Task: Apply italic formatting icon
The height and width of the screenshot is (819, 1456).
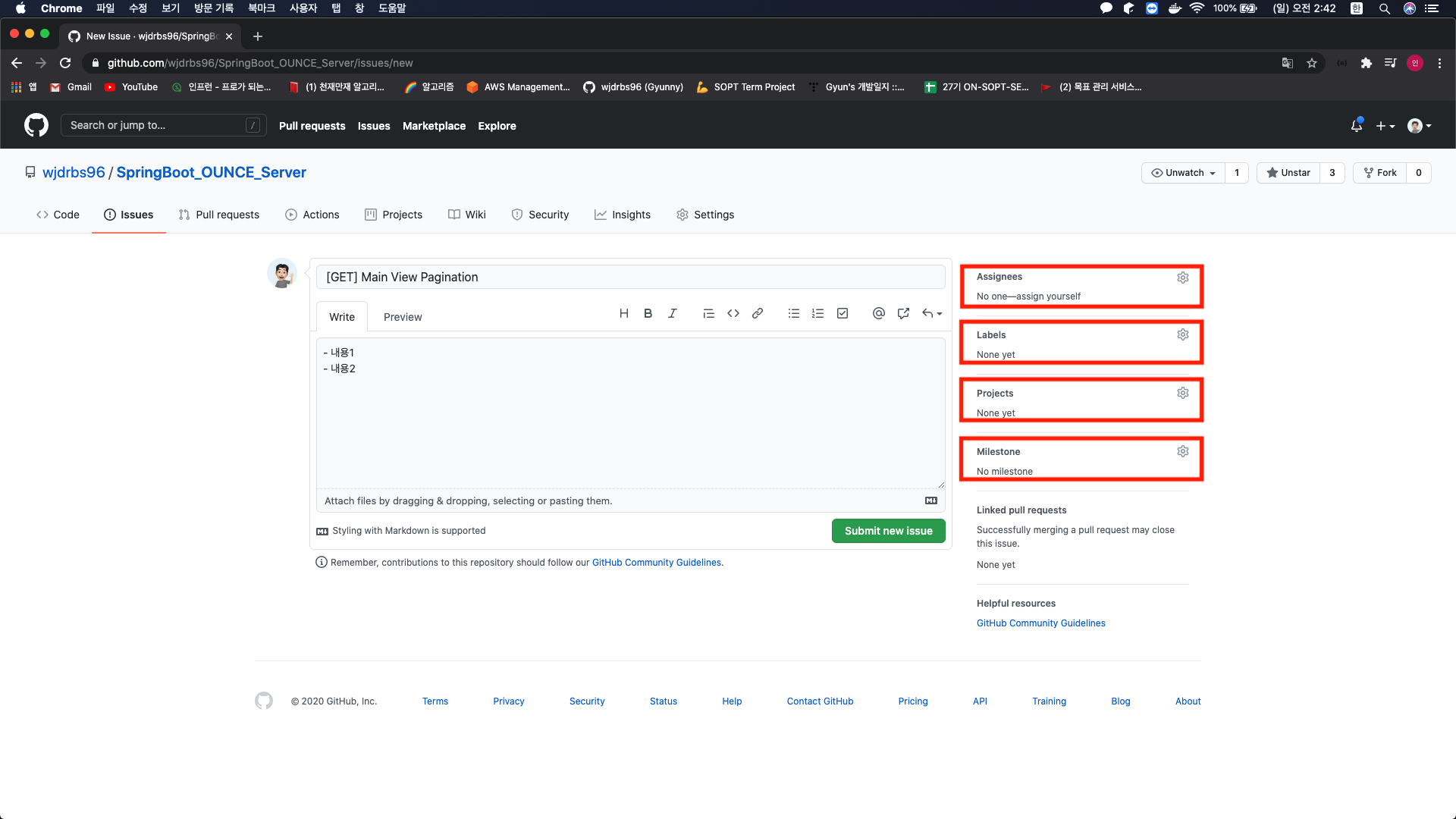Action: point(672,313)
